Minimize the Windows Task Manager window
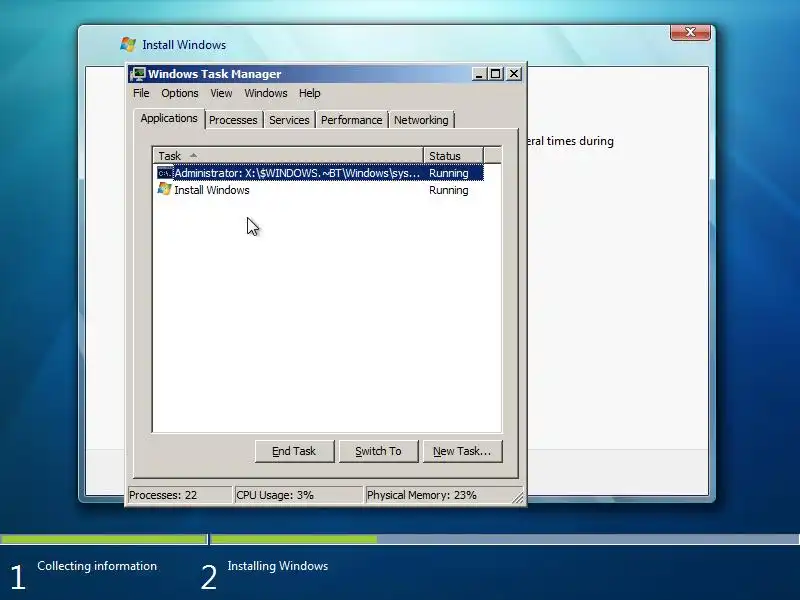This screenshot has width=800, height=600. 479,74
